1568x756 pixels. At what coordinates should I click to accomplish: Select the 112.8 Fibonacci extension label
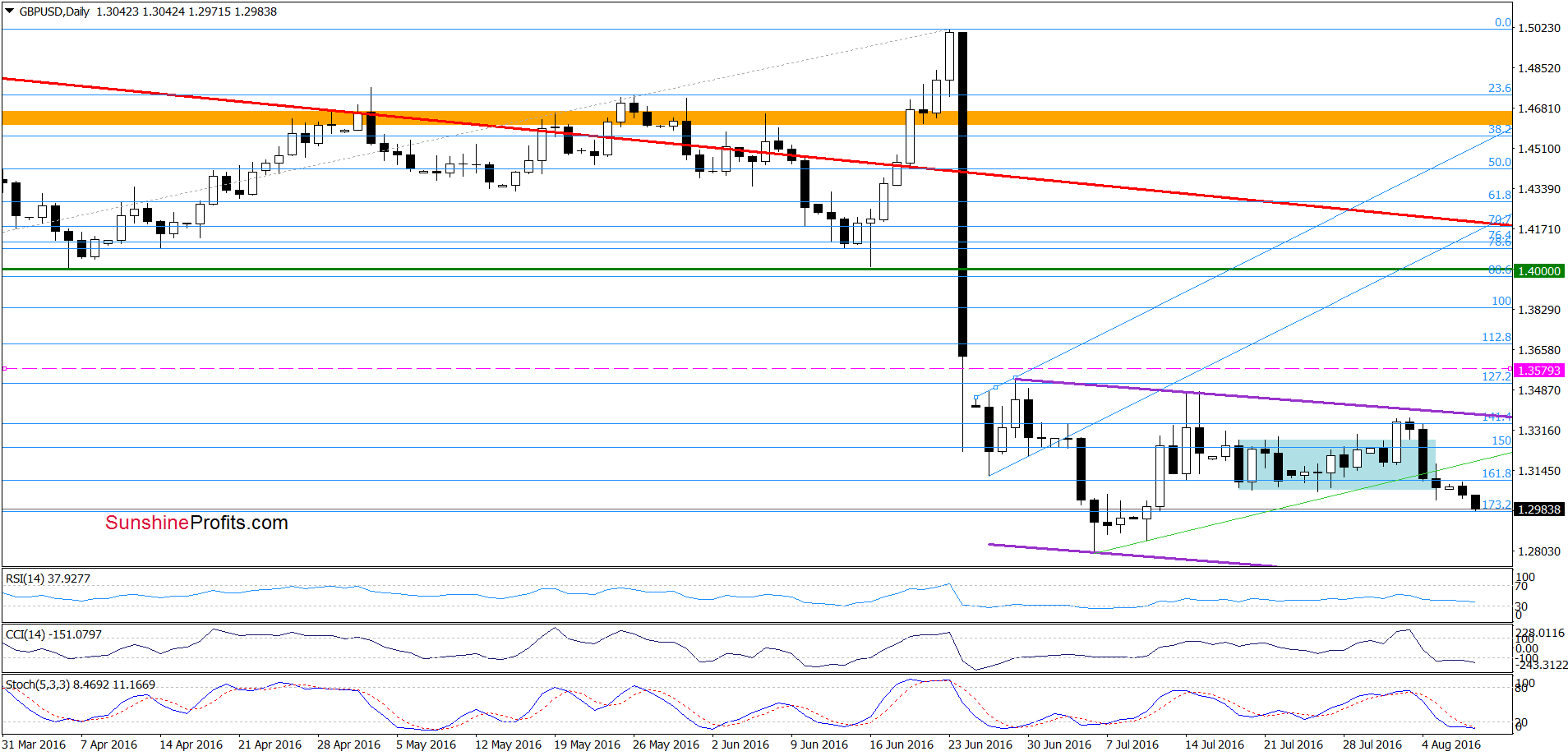(x=1497, y=337)
